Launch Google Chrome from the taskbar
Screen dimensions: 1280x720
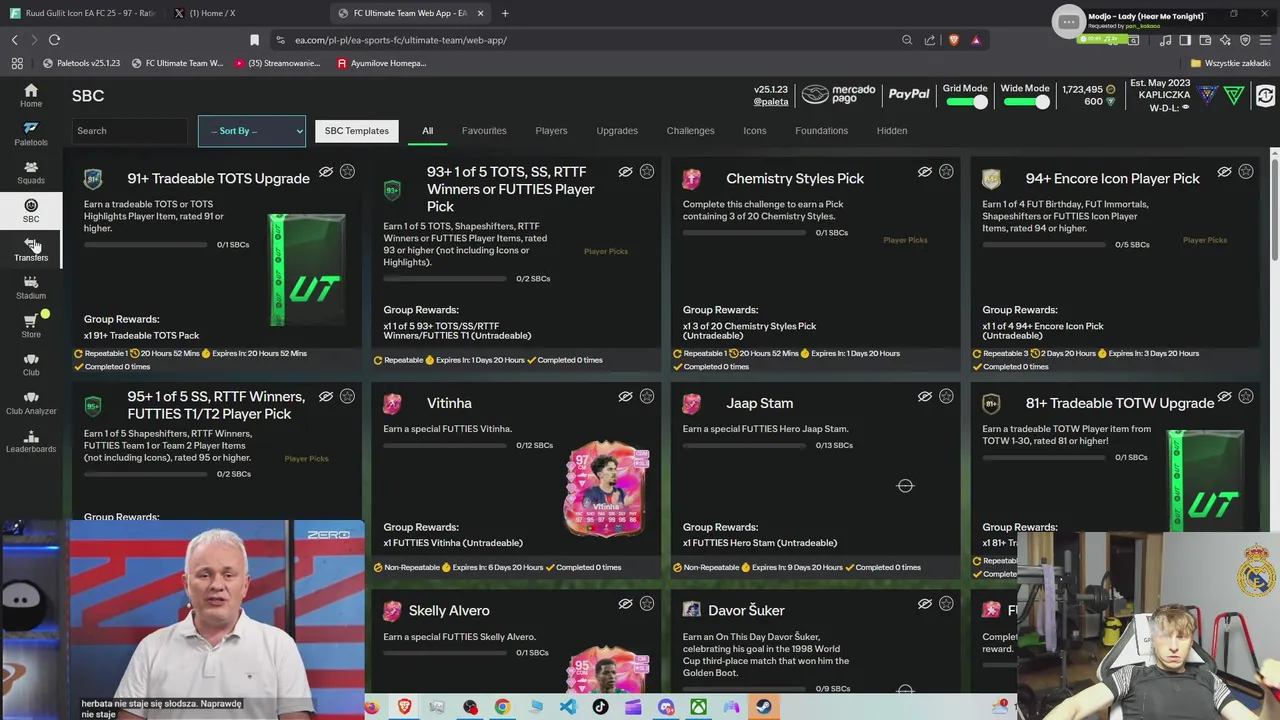tap(502, 707)
